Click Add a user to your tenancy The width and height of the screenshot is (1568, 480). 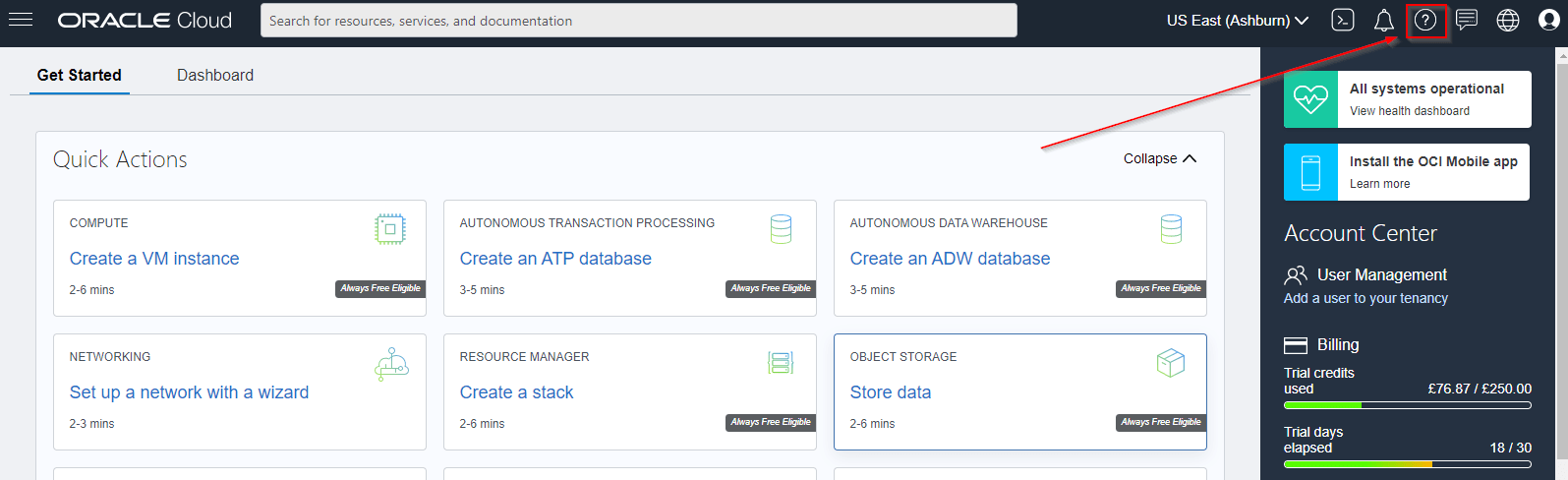1365,298
